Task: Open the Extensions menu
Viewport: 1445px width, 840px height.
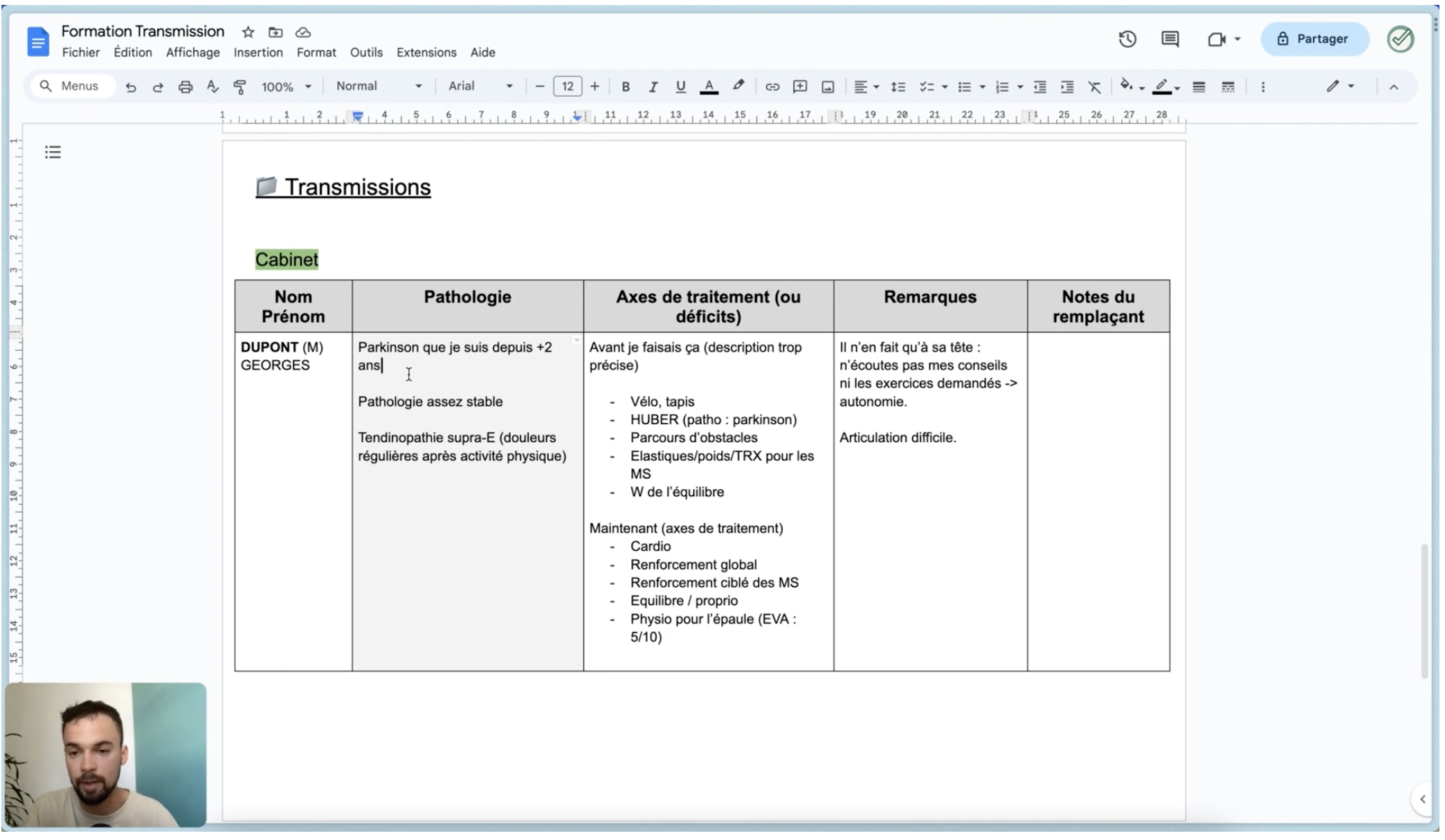Action: point(426,53)
